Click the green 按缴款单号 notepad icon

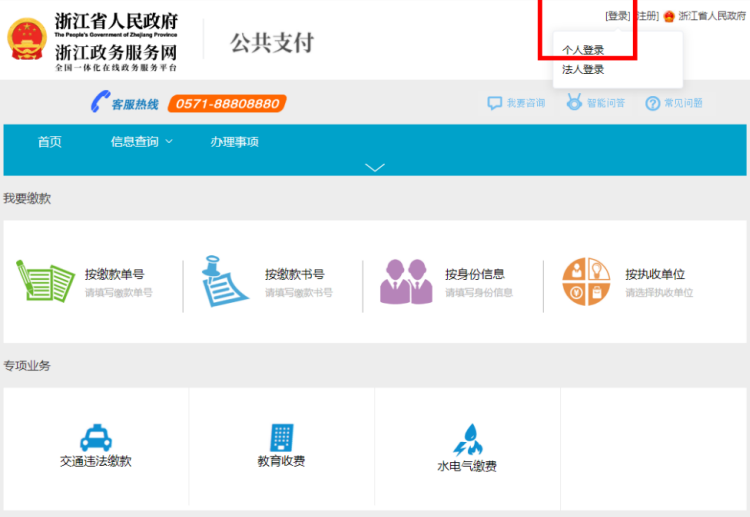pyautogui.click(x=45, y=281)
